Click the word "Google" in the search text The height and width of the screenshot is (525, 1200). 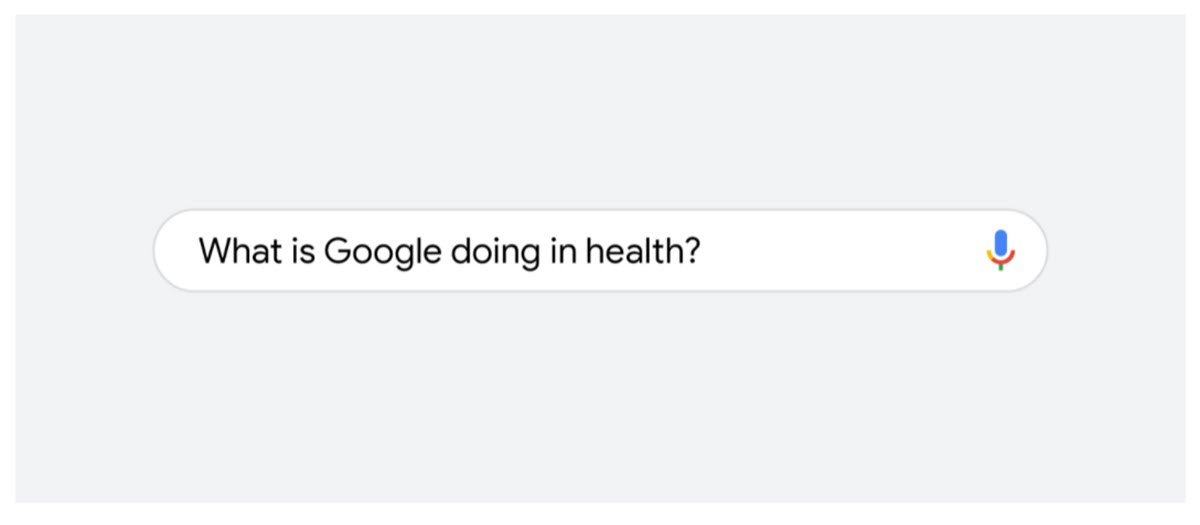382,250
